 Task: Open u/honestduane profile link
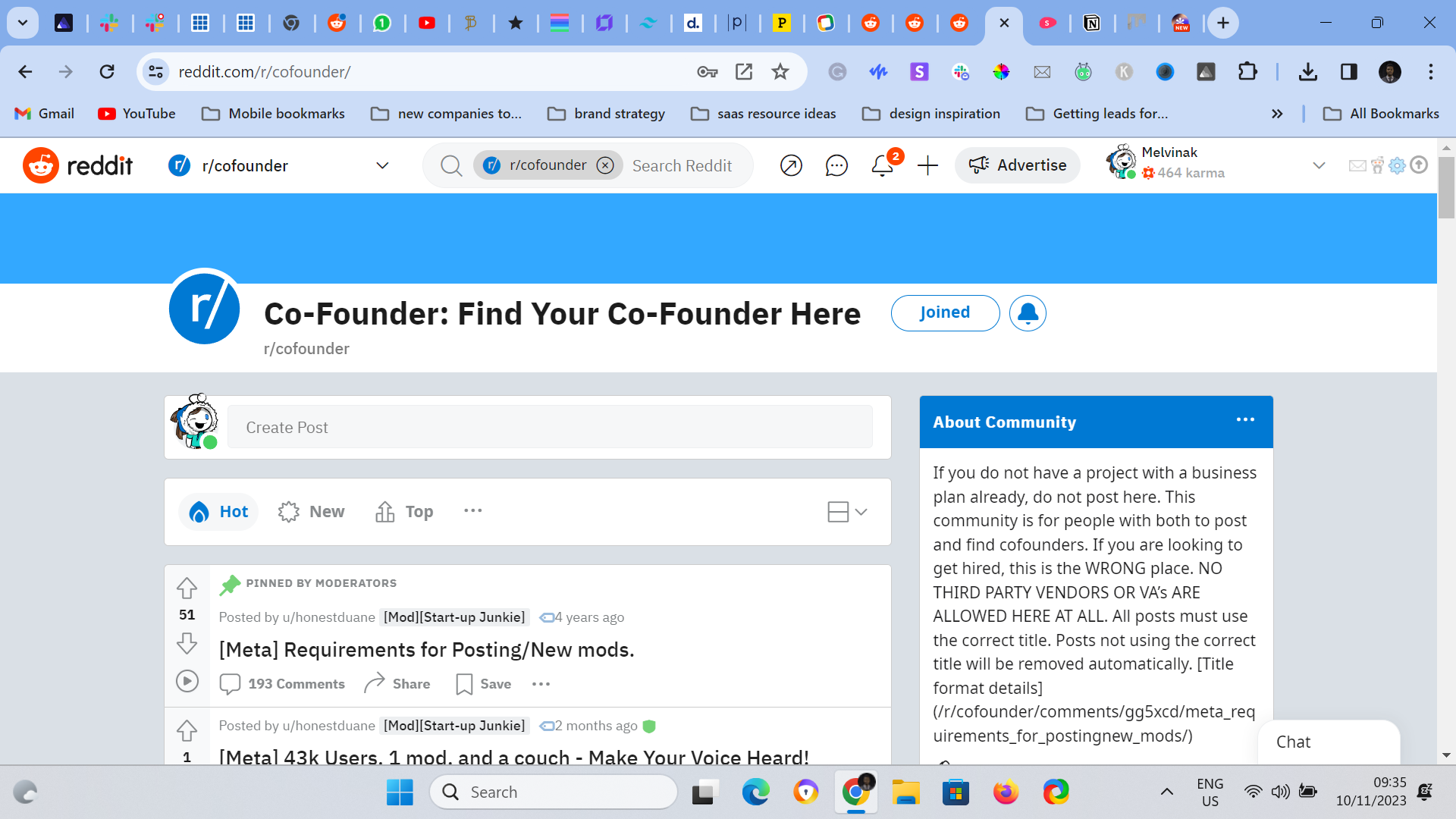click(328, 617)
